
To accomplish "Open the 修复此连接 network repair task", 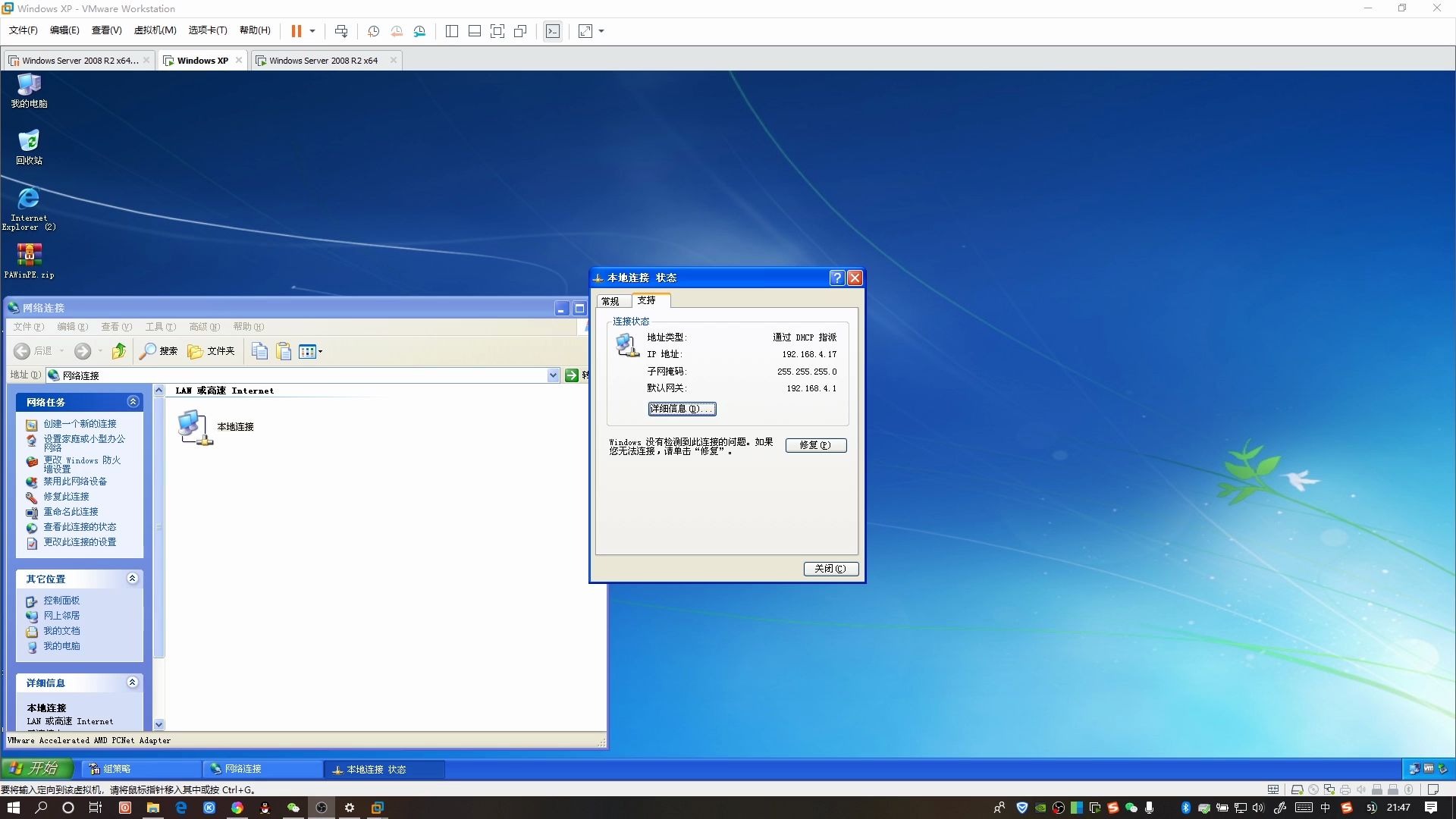I will 67,497.
